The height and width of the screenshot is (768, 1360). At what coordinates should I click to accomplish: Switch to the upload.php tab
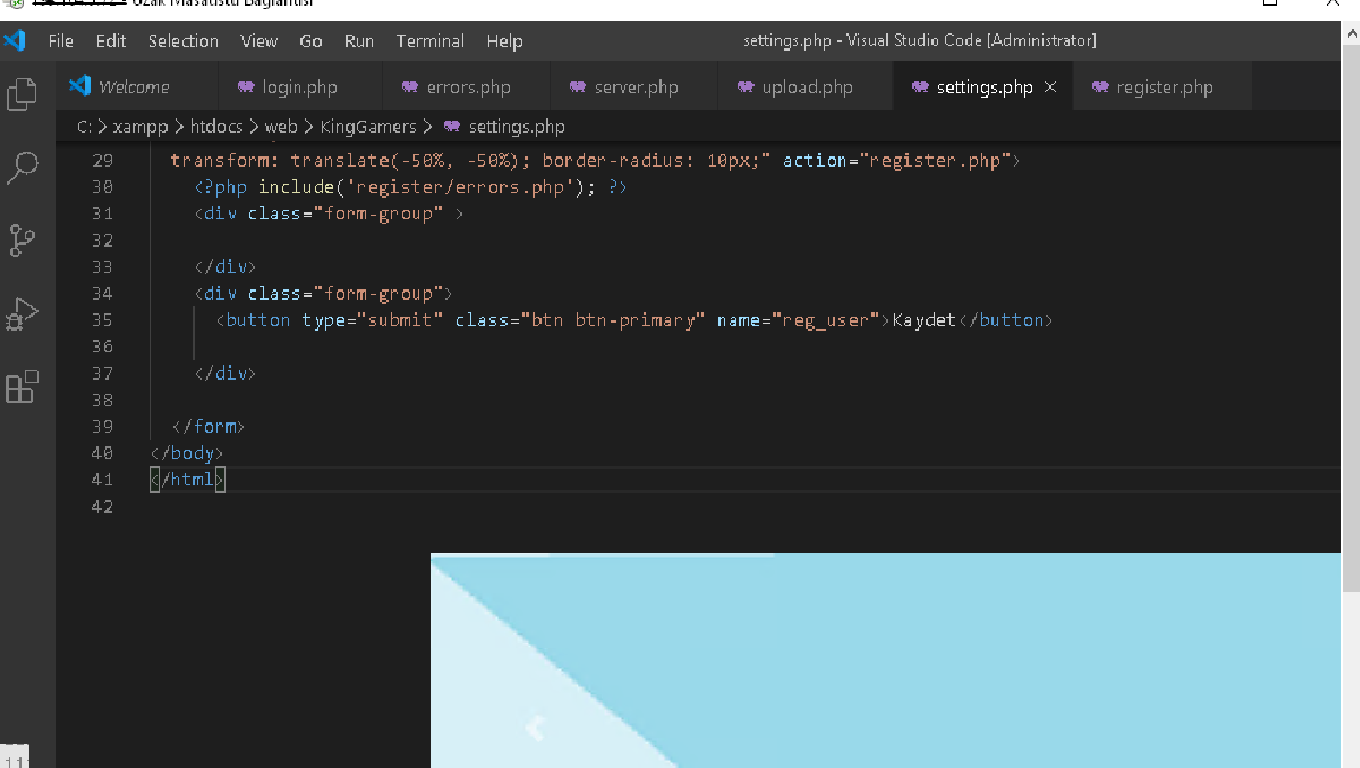(806, 87)
